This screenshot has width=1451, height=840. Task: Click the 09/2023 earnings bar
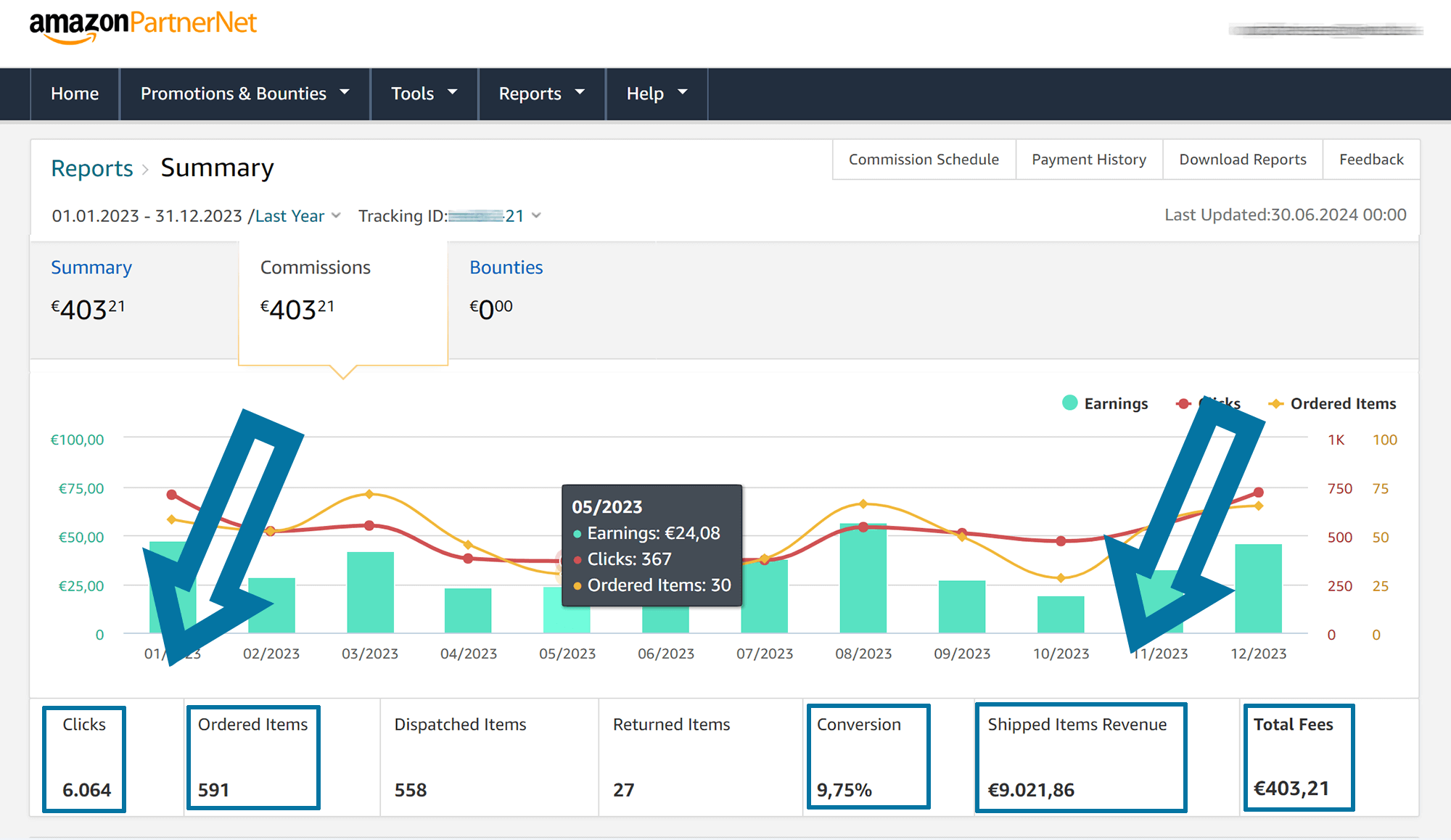click(962, 606)
